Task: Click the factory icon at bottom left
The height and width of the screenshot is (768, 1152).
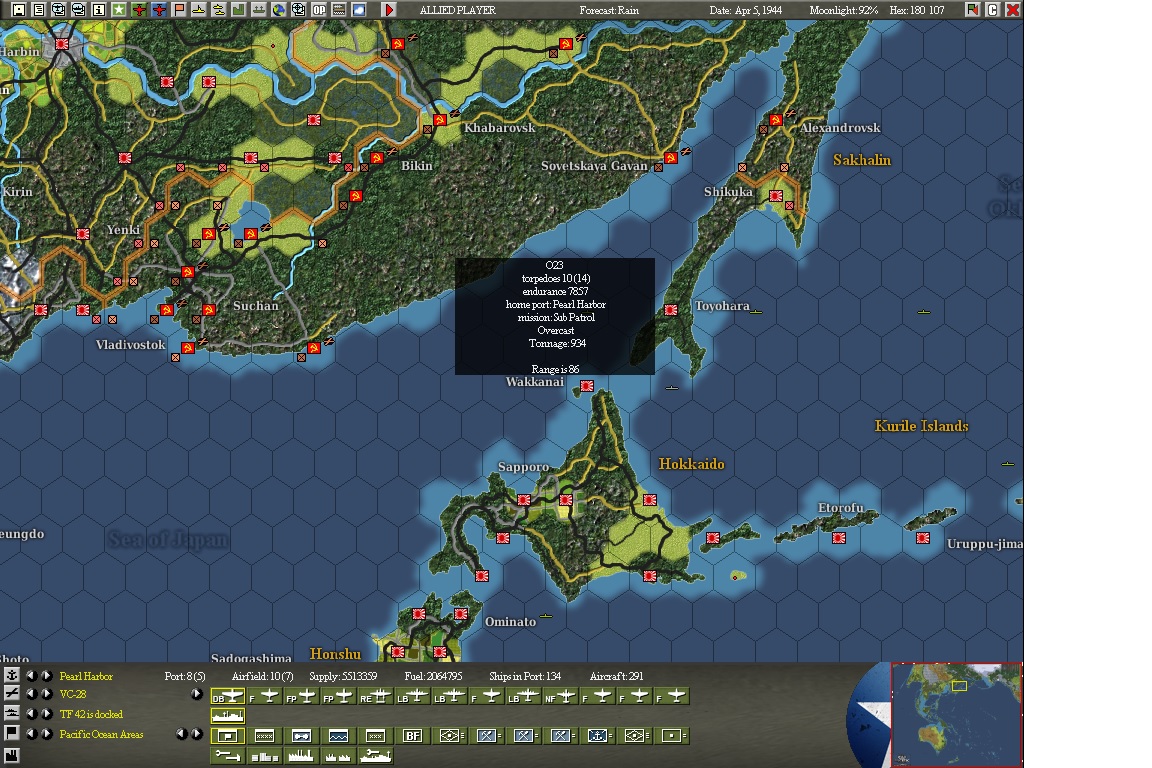Action: pyautogui.click(x=12, y=756)
